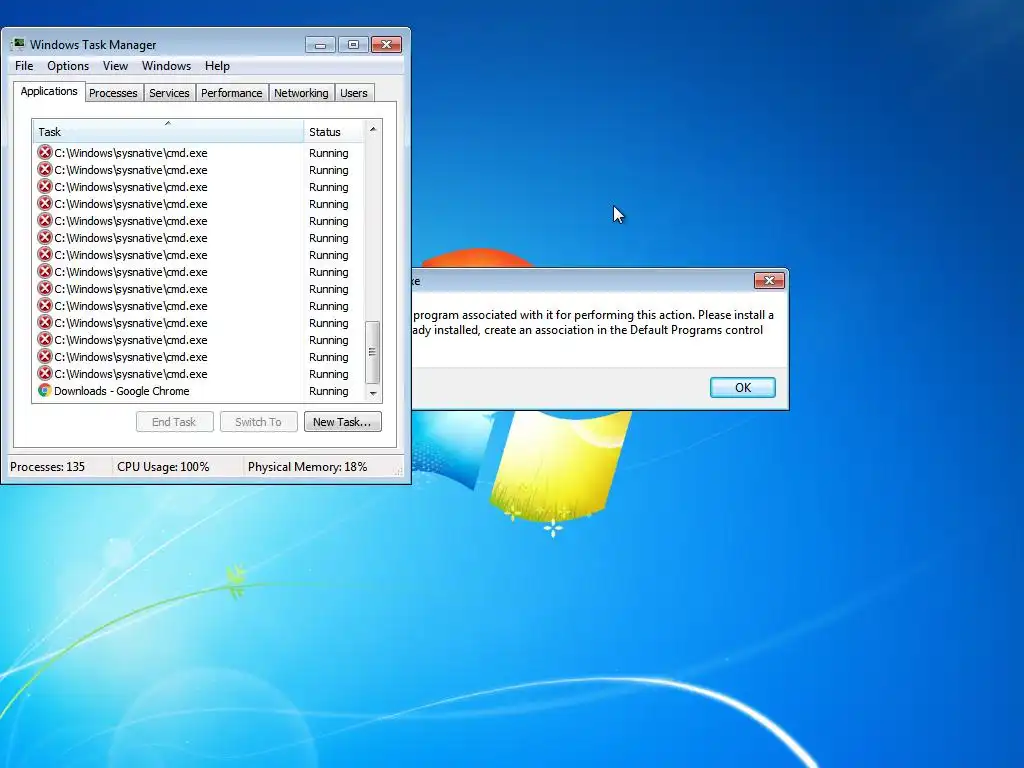Click the Task Manager title bar icon
Viewport: 1024px width, 768px height.
(x=18, y=44)
